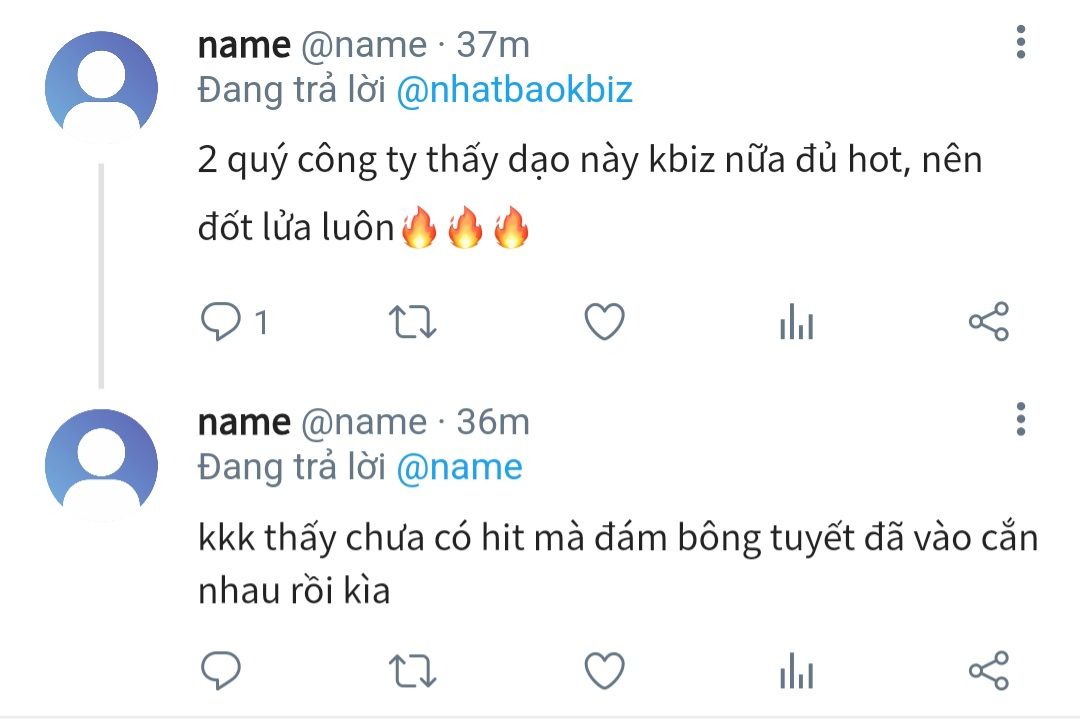Open the @name mention in second reply
The height and width of the screenshot is (726, 1080).
(459, 467)
